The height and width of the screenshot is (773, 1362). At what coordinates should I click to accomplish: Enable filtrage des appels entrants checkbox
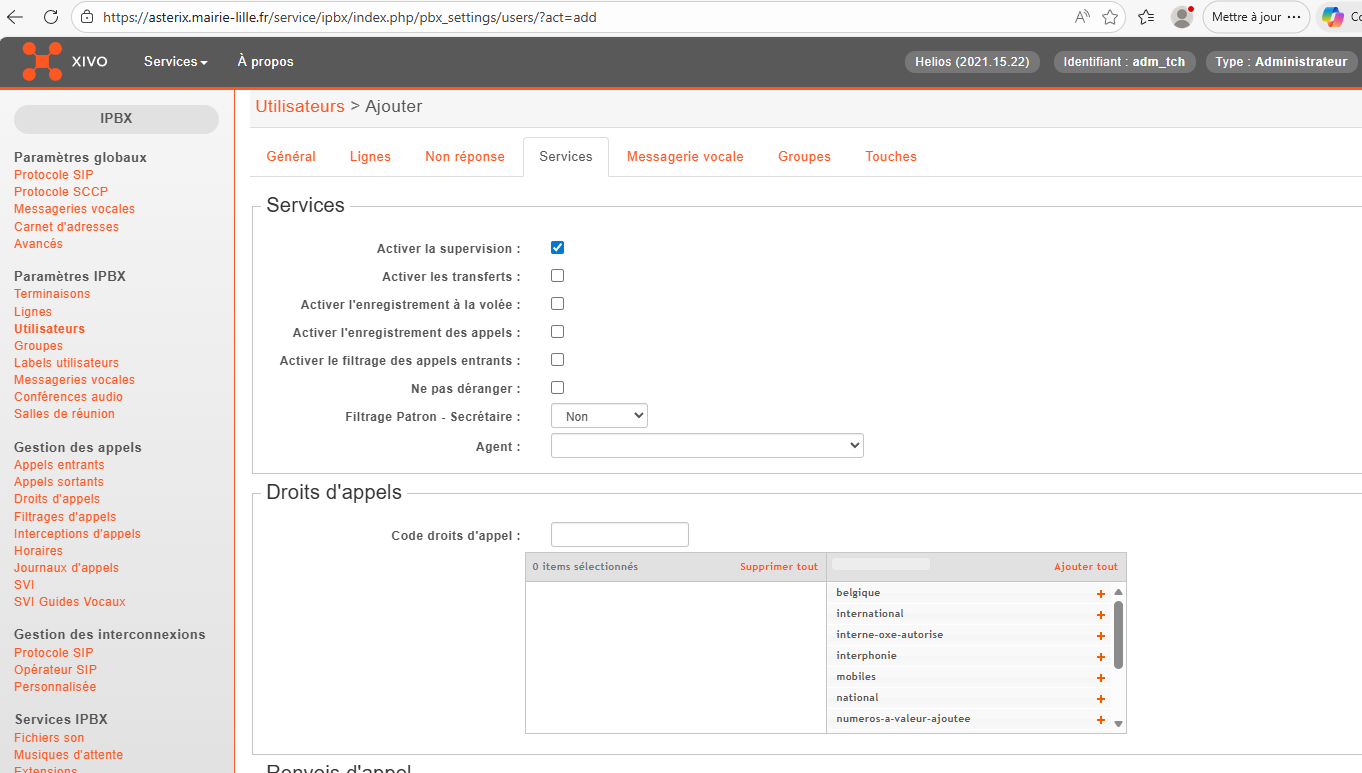558,360
